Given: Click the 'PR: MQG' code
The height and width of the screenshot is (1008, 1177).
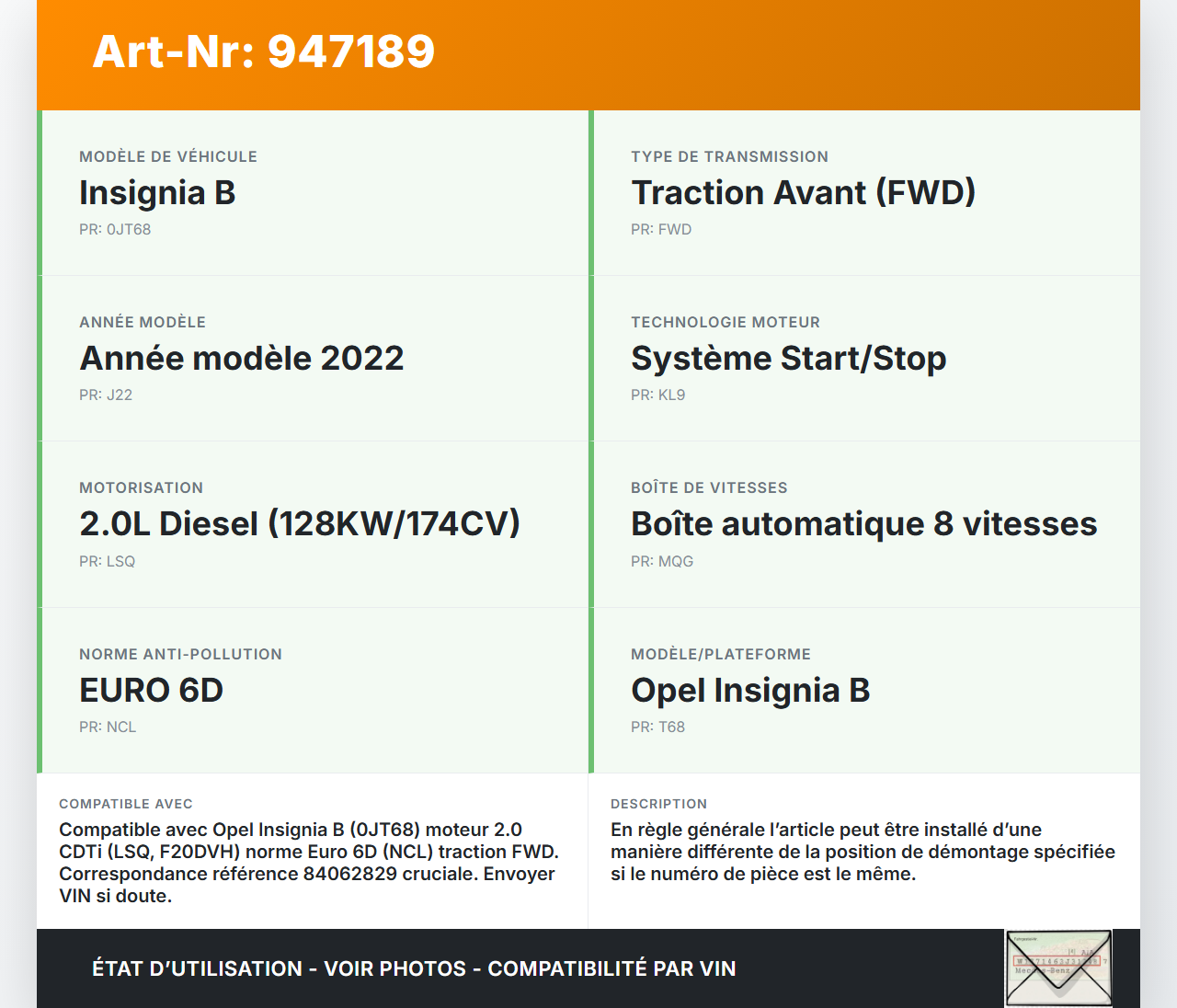Looking at the screenshot, I should [x=662, y=562].
